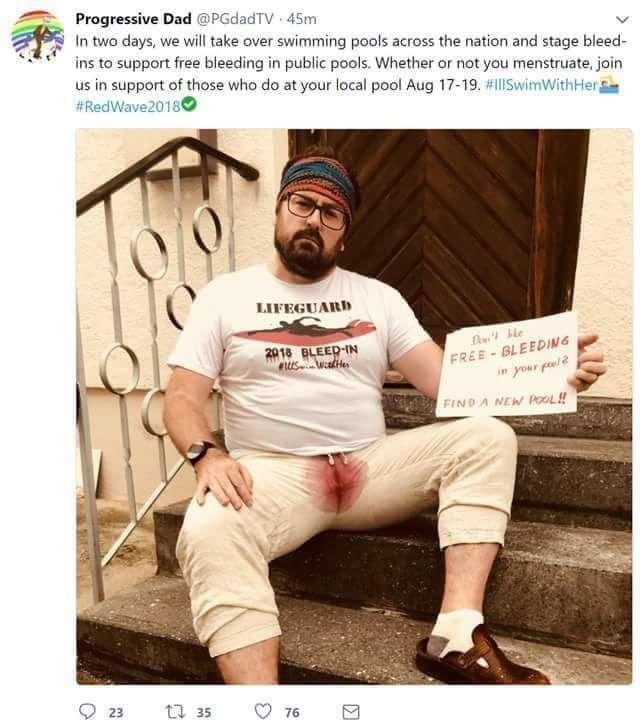
Task: Open tweet options with the chevron arrow
Action: coord(623,20)
